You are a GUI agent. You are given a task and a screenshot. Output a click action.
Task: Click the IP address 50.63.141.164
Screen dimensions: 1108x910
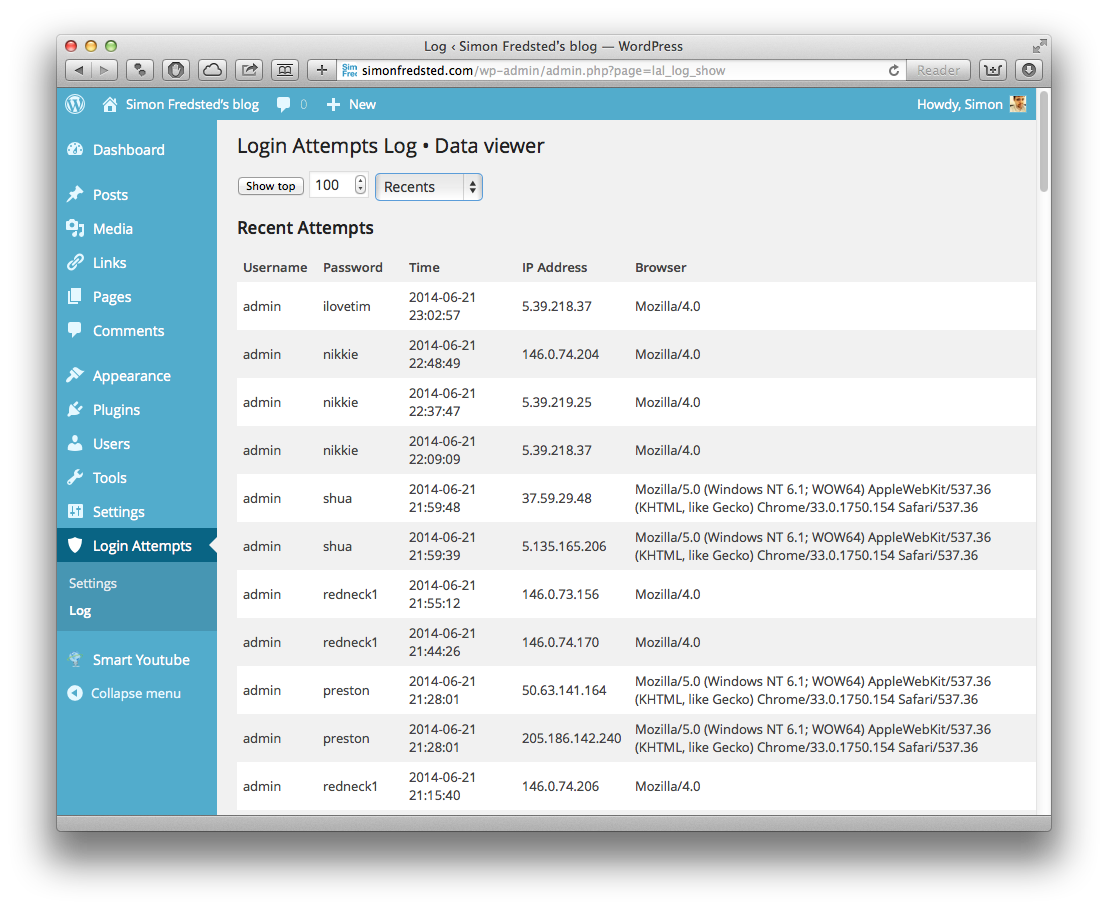564,691
